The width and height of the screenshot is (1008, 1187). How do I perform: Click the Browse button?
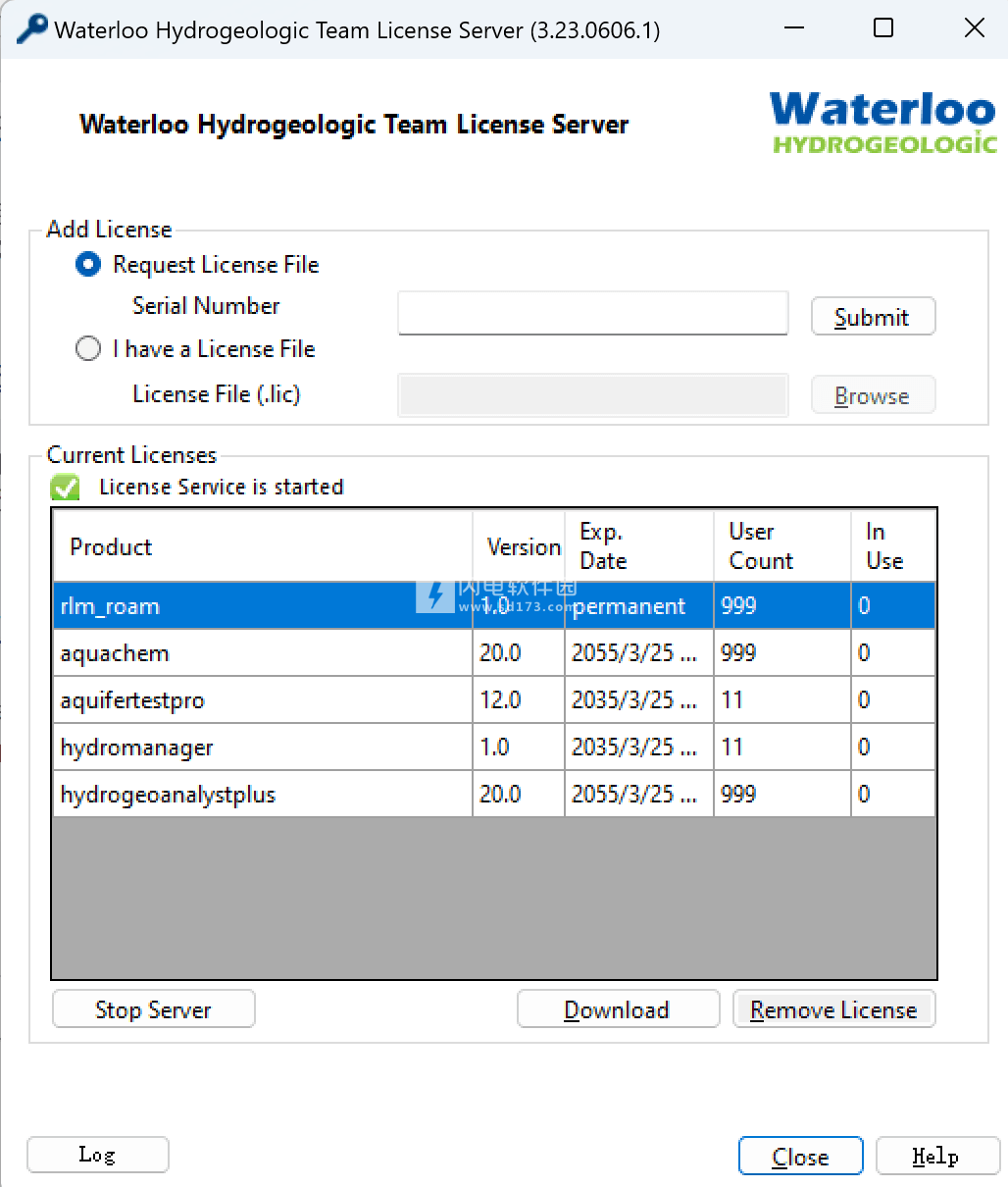coord(873,396)
